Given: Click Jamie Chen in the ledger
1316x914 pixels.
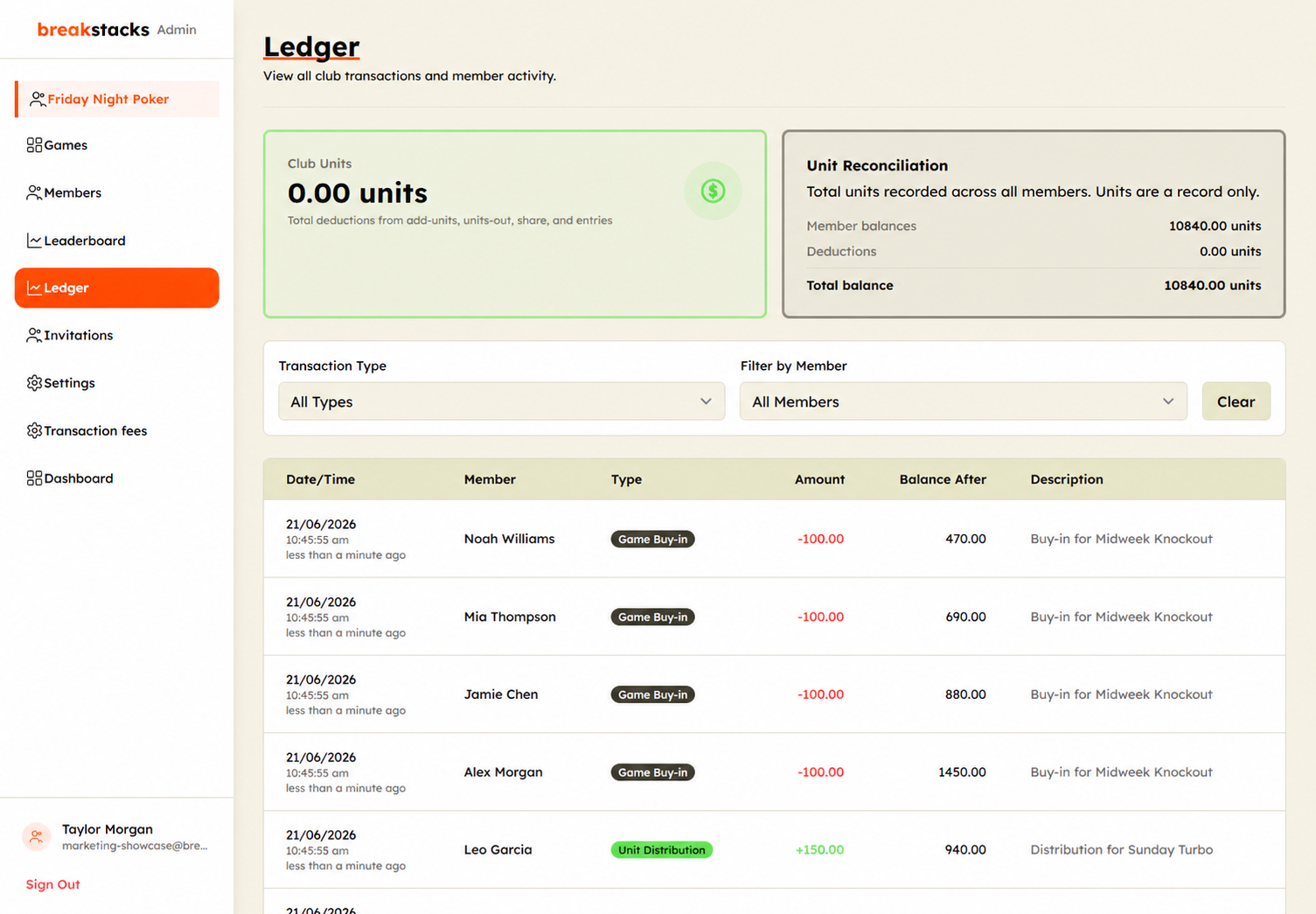Looking at the screenshot, I should pos(501,694).
